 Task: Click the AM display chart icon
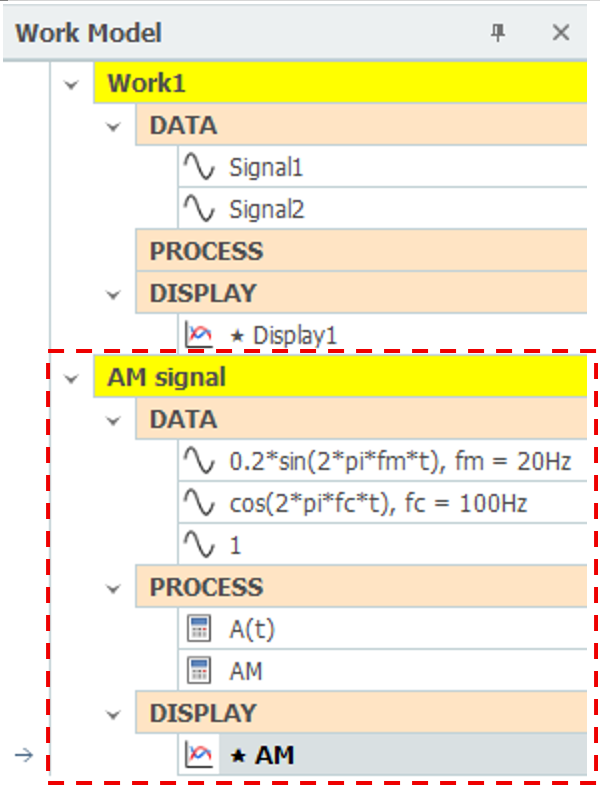pos(199,755)
